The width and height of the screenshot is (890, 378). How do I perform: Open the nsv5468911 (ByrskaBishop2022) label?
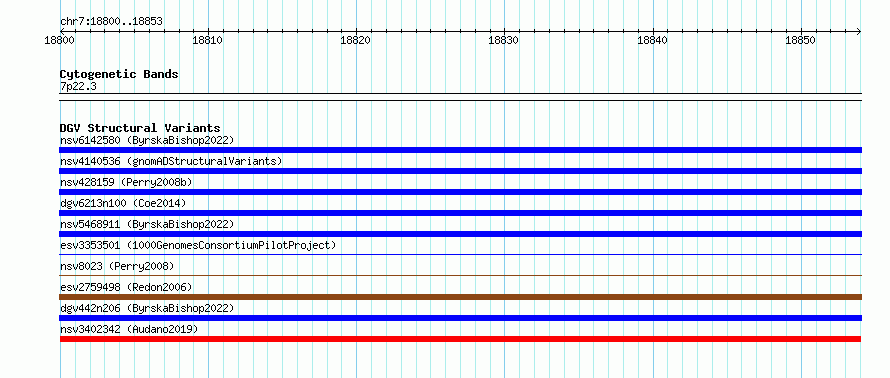[x=146, y=224]
